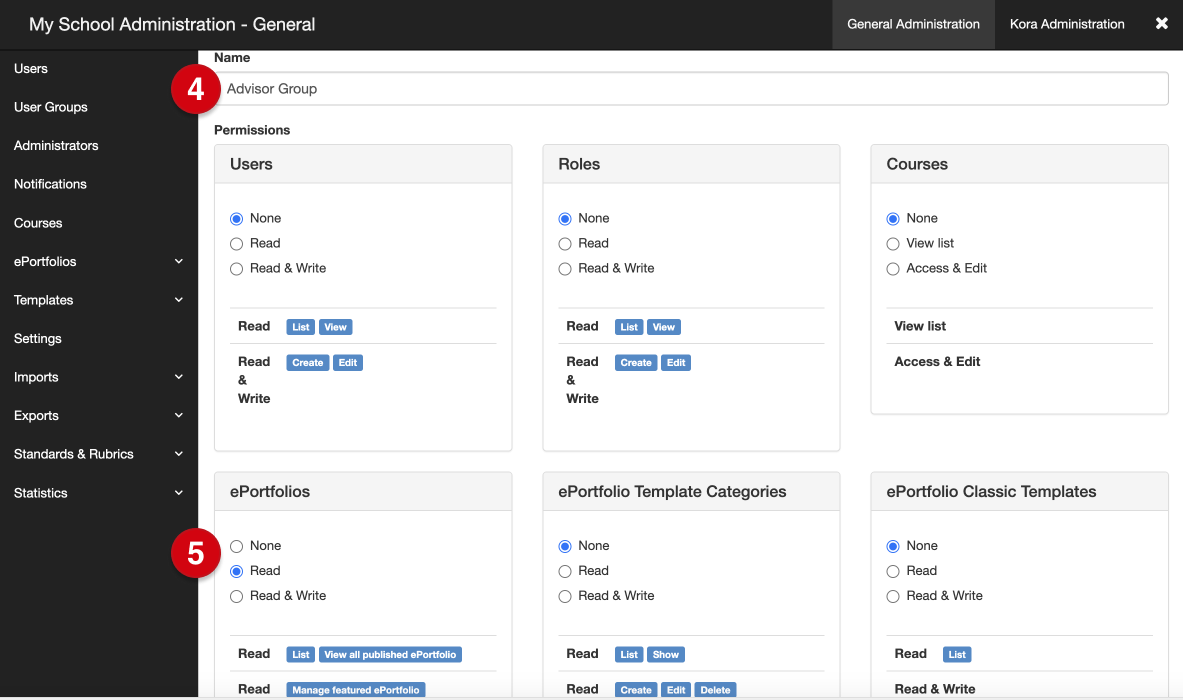
Task: Select Read for ePortfolio Template Categories
Action: 564,571
